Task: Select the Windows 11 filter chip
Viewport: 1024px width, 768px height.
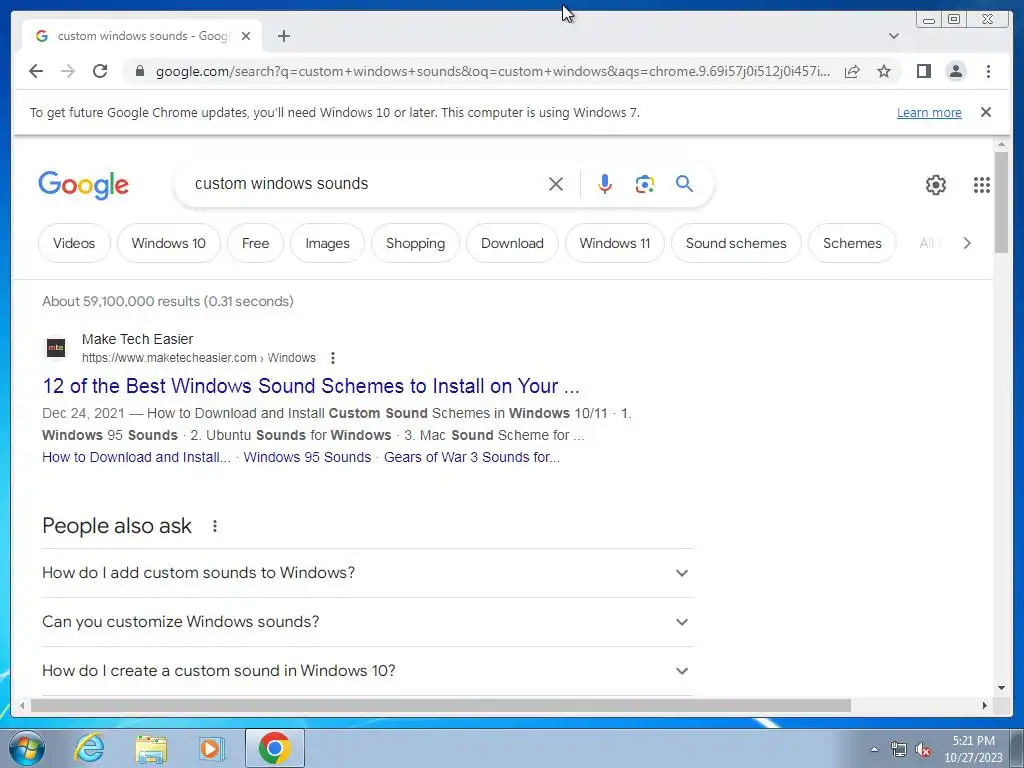Action: (615, 243)
